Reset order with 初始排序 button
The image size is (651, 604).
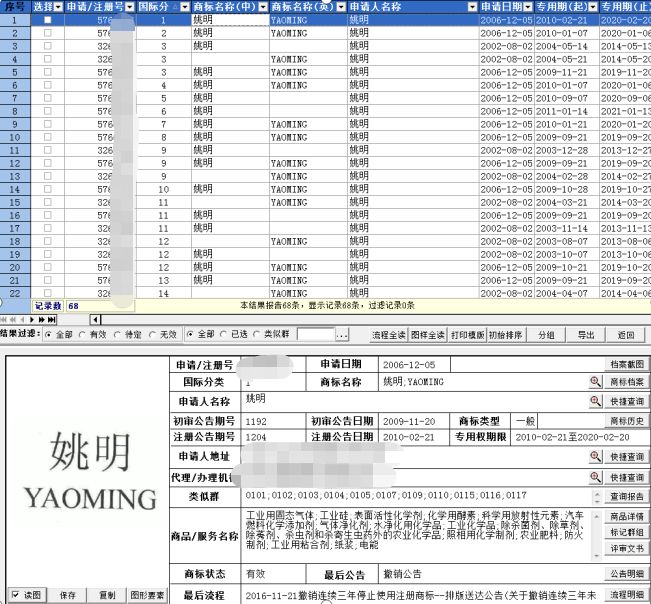505,335
